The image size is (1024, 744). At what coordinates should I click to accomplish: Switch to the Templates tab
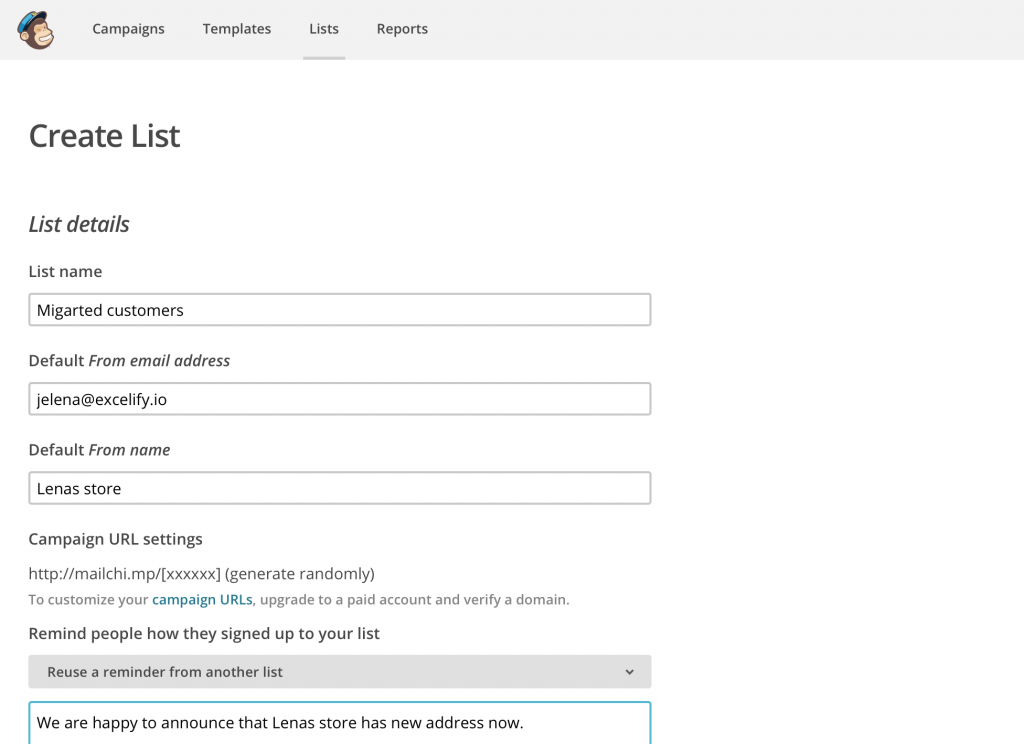pyautogui.click(x=236, y=29)
